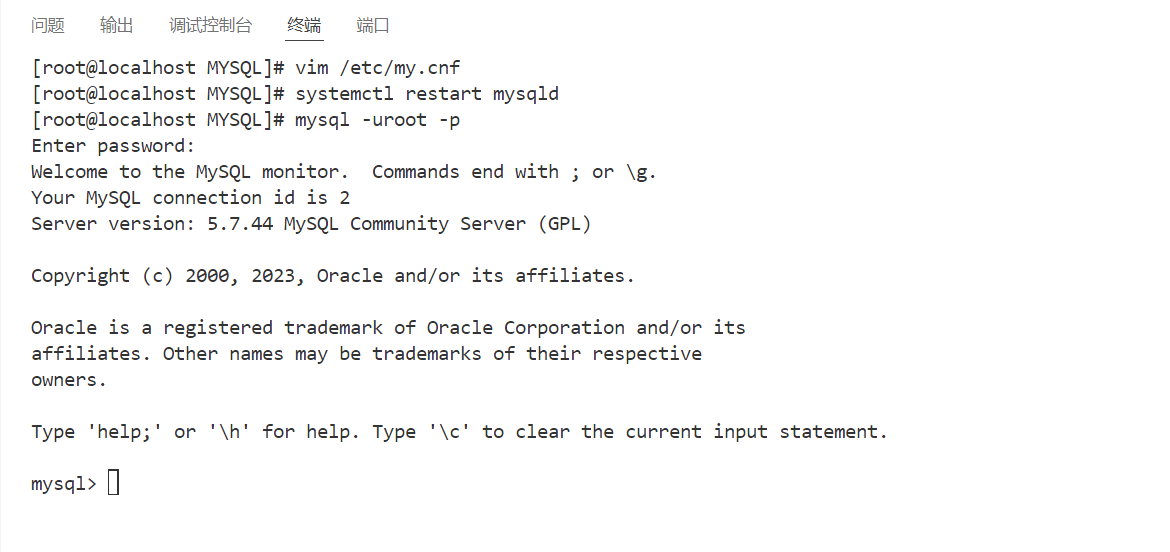Click the 'Your MySQL connection id is 2' line
The height and width of the screenshot is (552, 1170).
[x=191, y=198]
